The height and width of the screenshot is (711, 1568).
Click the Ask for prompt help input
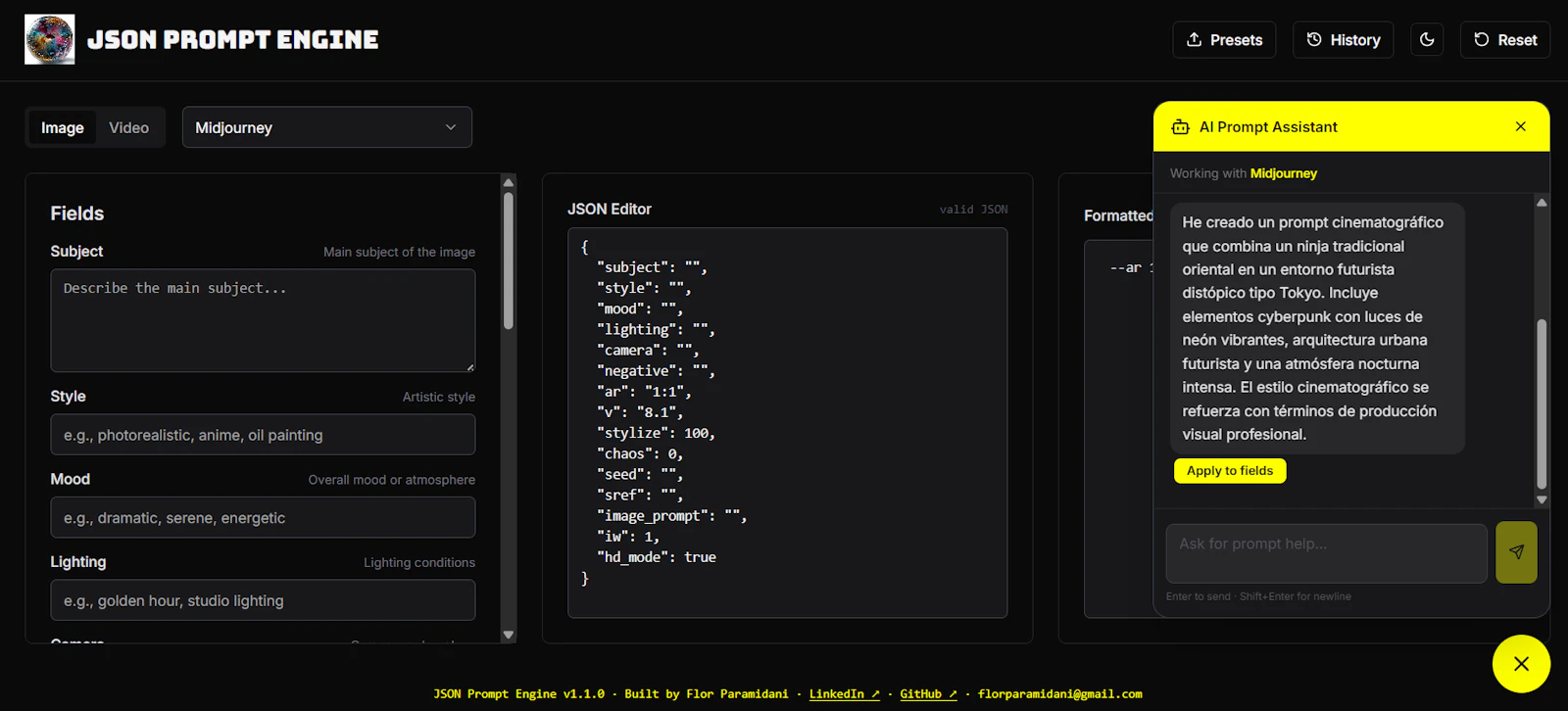point(1326,553)
